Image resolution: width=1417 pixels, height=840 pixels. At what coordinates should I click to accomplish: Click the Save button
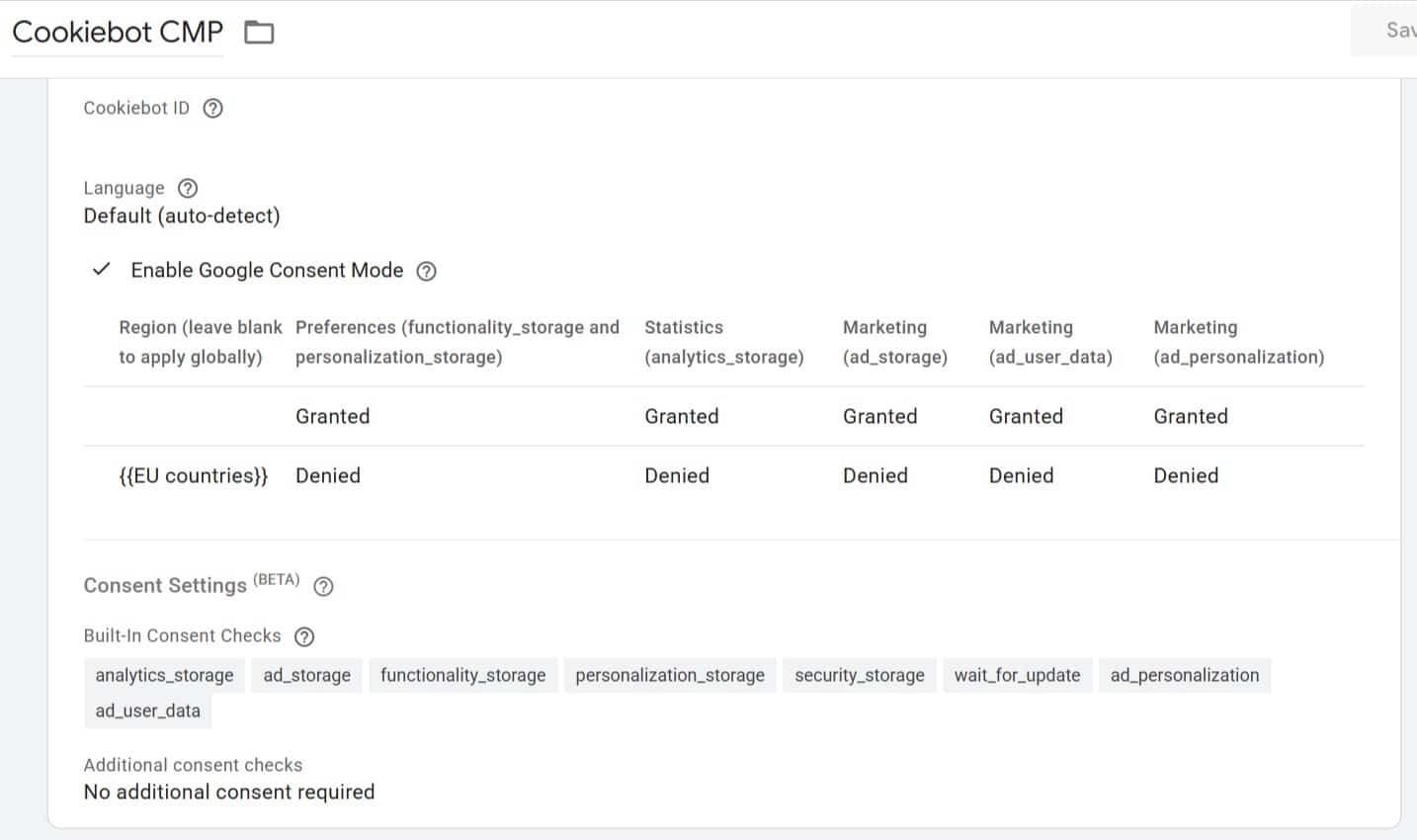[1384, 31]
